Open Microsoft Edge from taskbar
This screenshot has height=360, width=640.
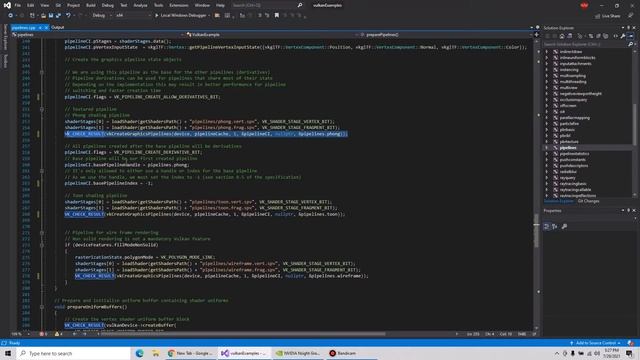coord(140,353)
